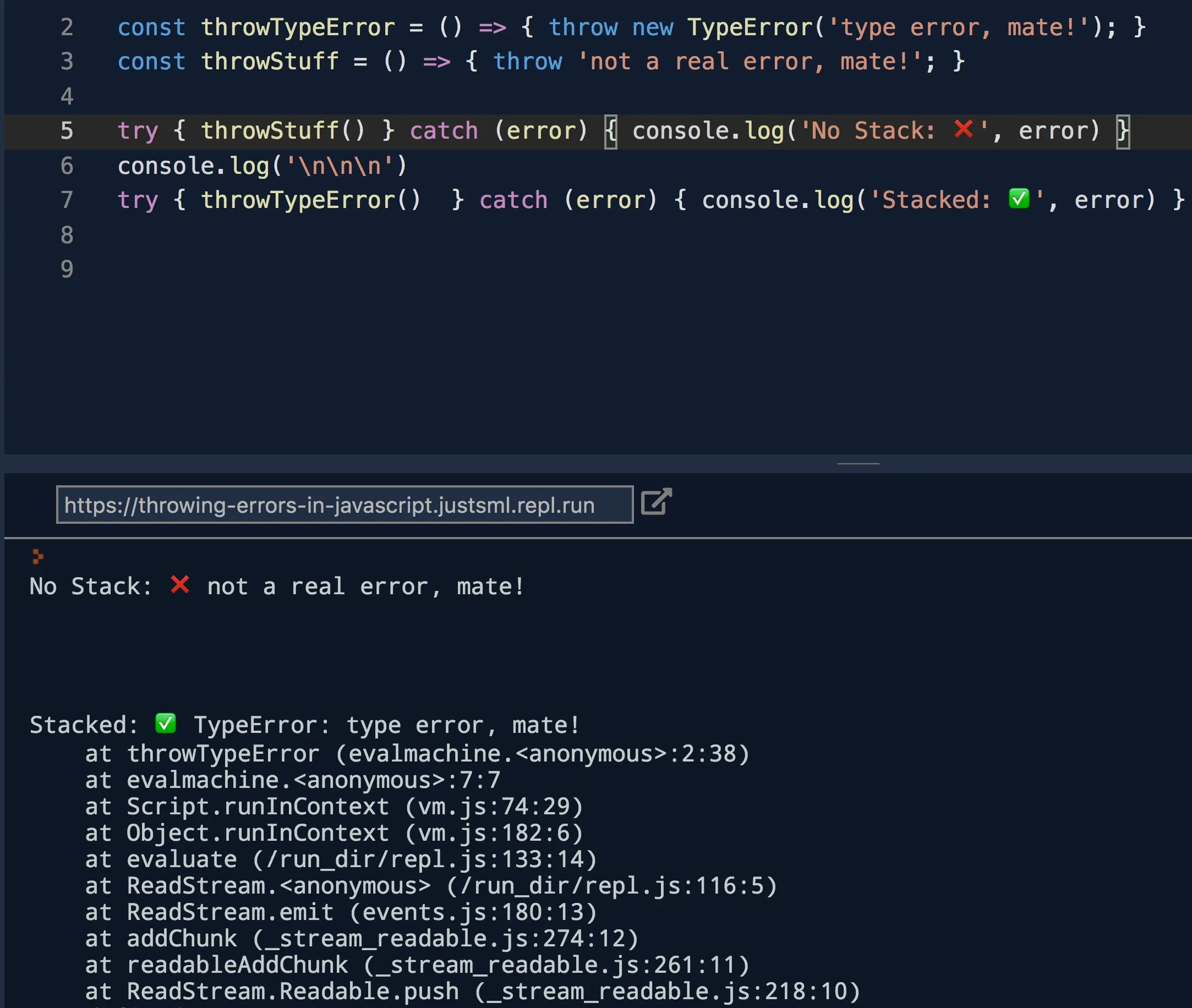The height and width of the screenshot is (1008, 1192).
Task: Click the string 'not a real error, mate!' in code
Action: pos(749,62)
